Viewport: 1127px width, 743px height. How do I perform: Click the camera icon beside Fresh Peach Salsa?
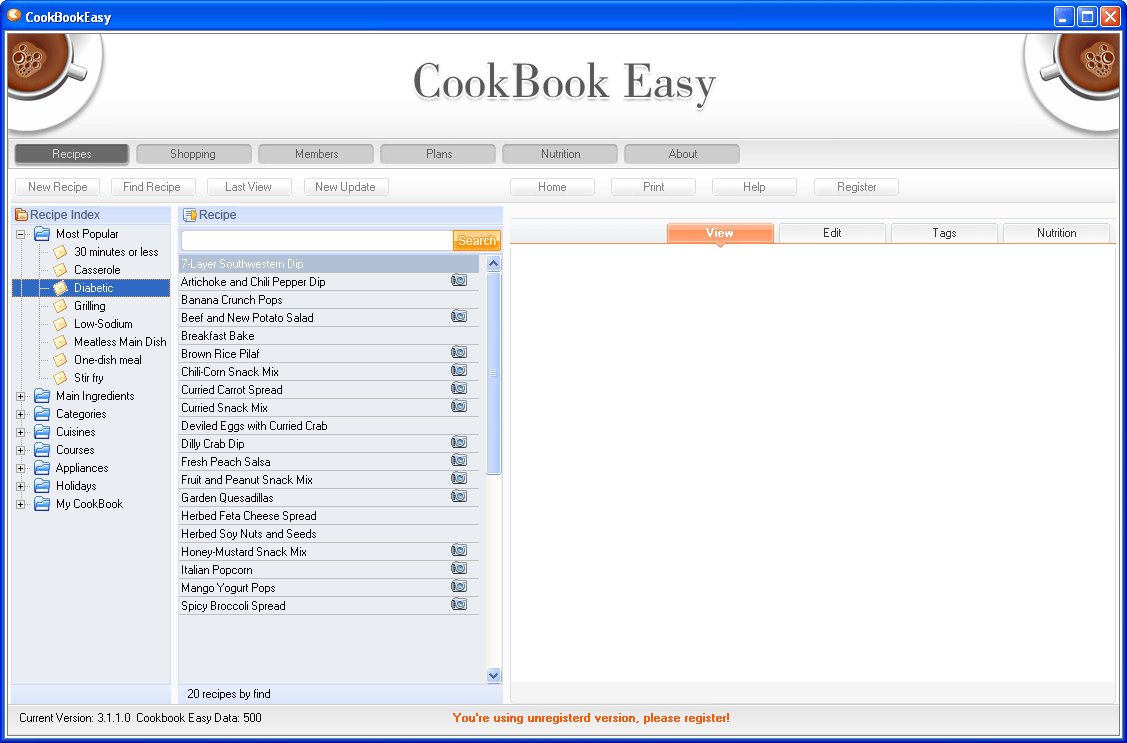click(459, 460)
